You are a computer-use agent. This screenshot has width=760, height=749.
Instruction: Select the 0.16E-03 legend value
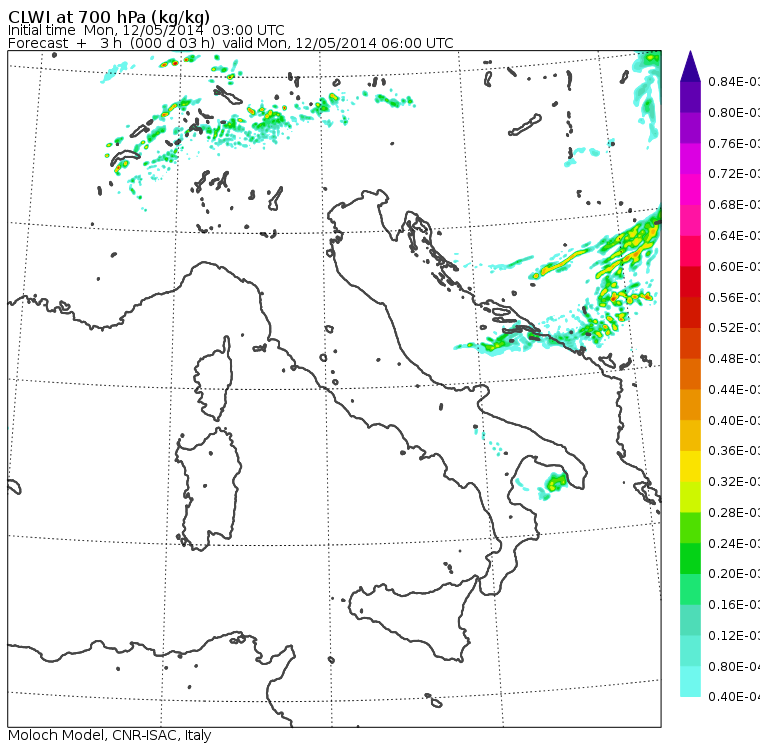pyautogui.click(x=734, y=605)
